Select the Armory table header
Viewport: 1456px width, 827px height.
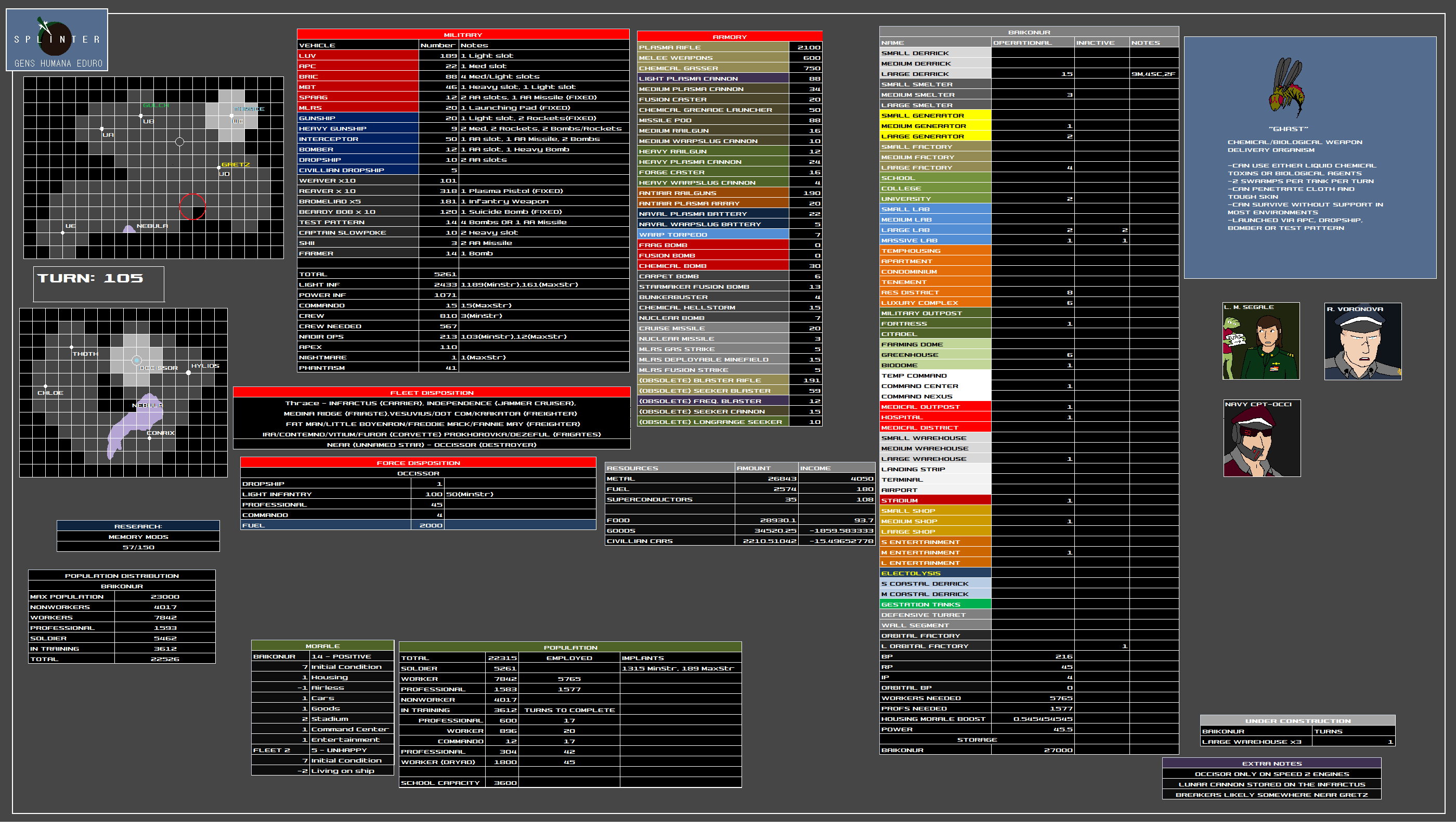[729, 37]
